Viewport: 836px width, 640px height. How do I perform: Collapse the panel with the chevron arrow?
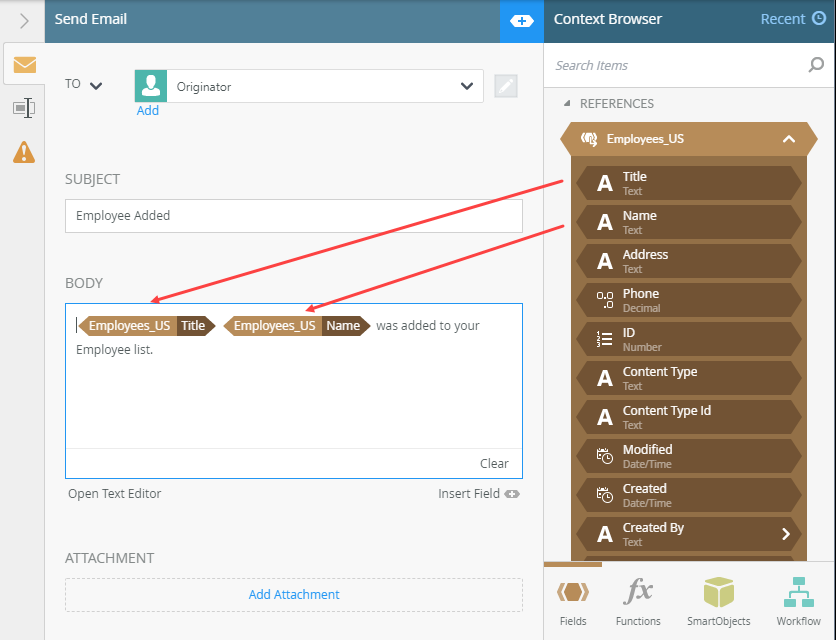(24, 21)
